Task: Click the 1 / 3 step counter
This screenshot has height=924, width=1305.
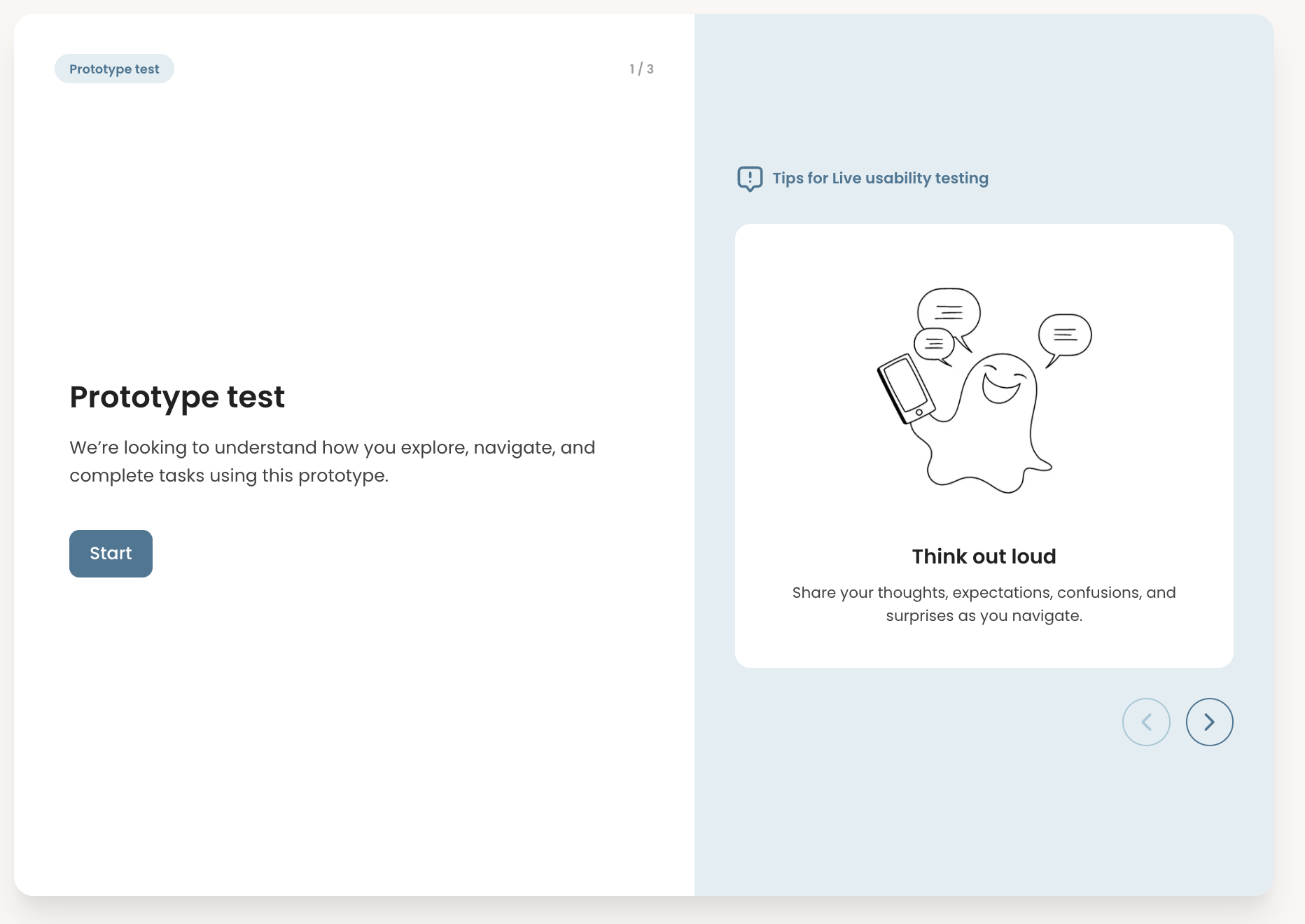Action: click(x=641, y=69)
